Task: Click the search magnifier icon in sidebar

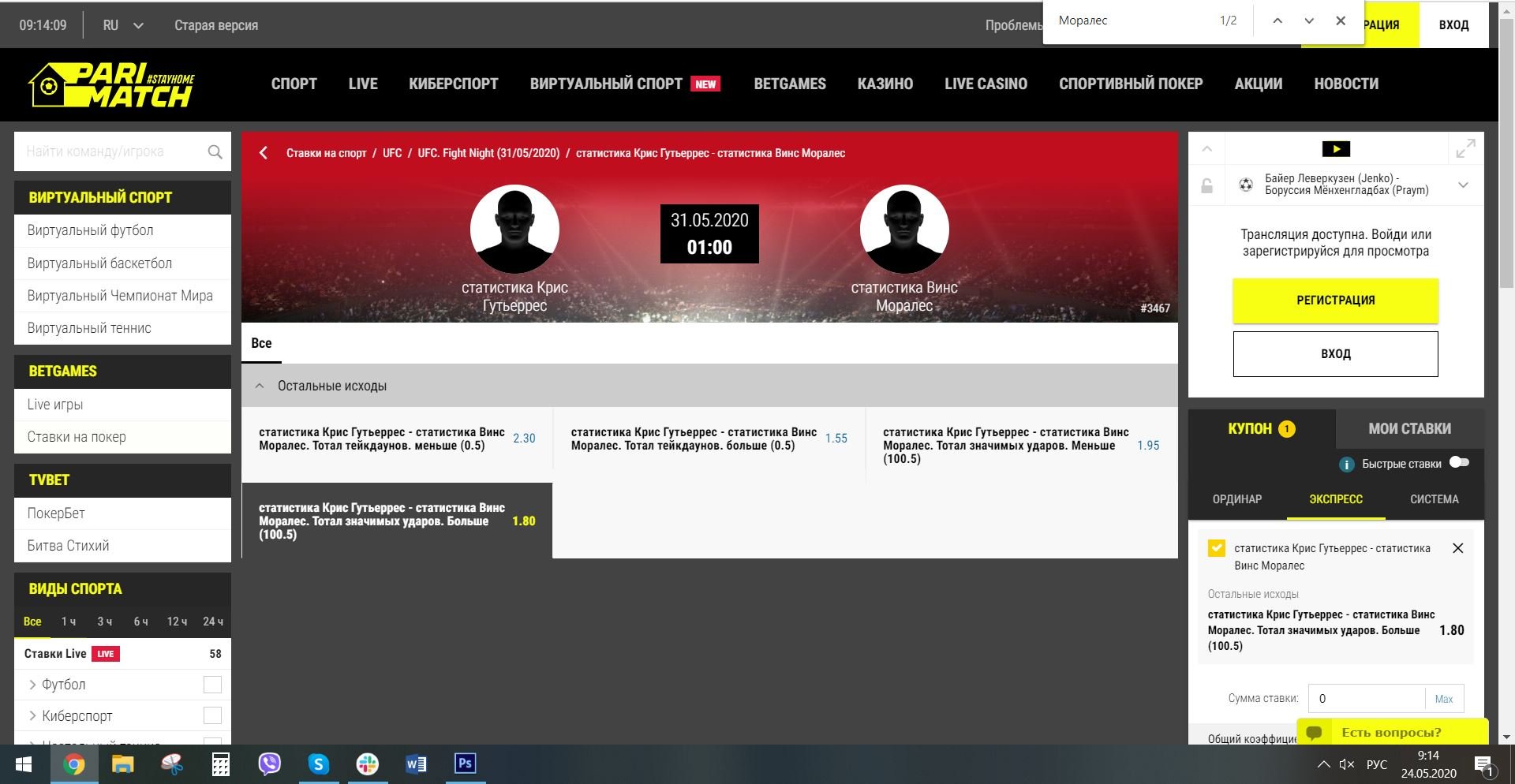Action: [215, 152]
